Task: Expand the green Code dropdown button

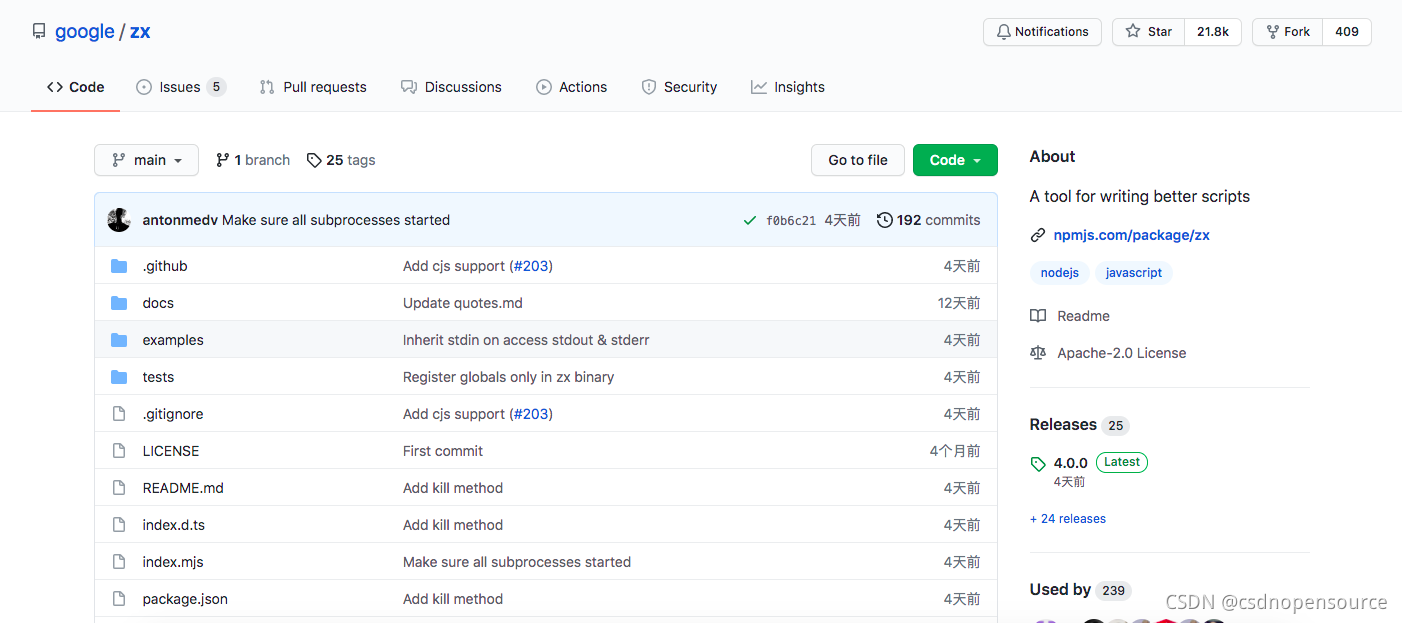Action: click(955, 160)
